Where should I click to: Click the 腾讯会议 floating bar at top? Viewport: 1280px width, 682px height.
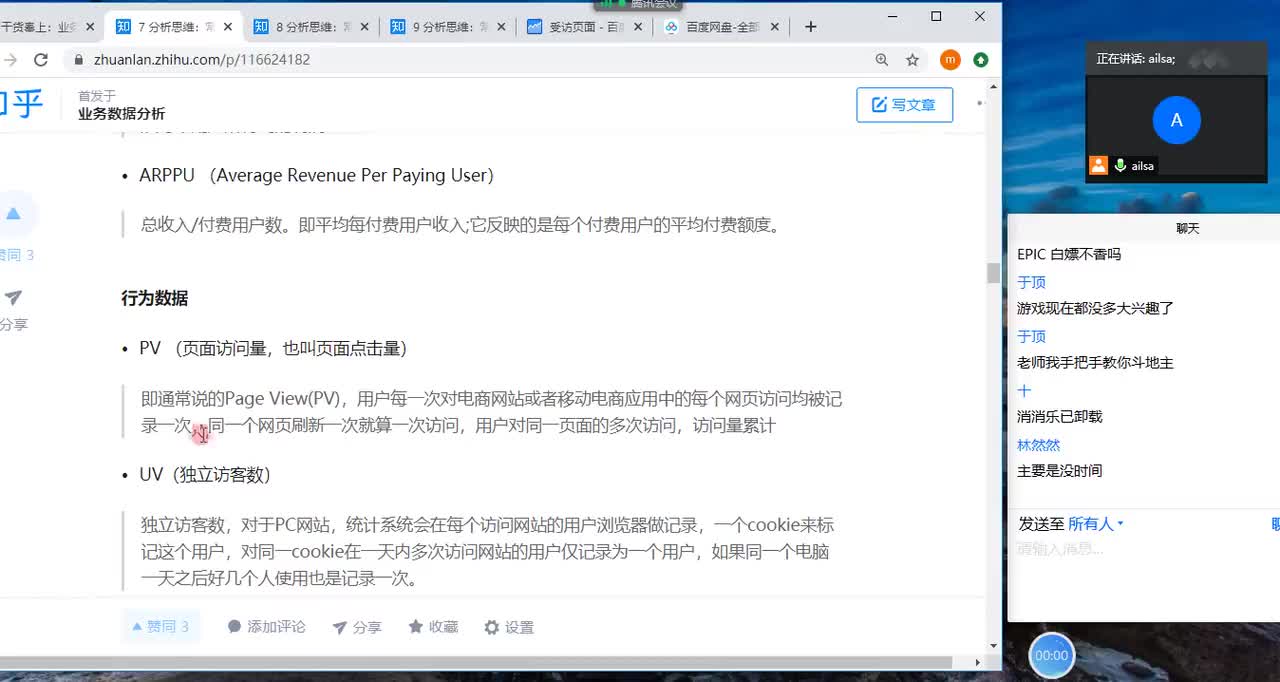point(640,5)
